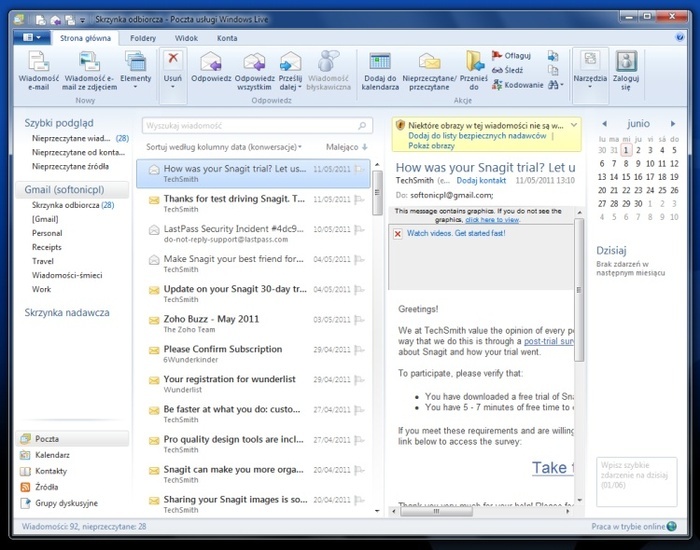Image resolution: width=700 pixels, height=550 pixels.
Task: Flag message with Oflaguj
Action: (x=511, y=55)
